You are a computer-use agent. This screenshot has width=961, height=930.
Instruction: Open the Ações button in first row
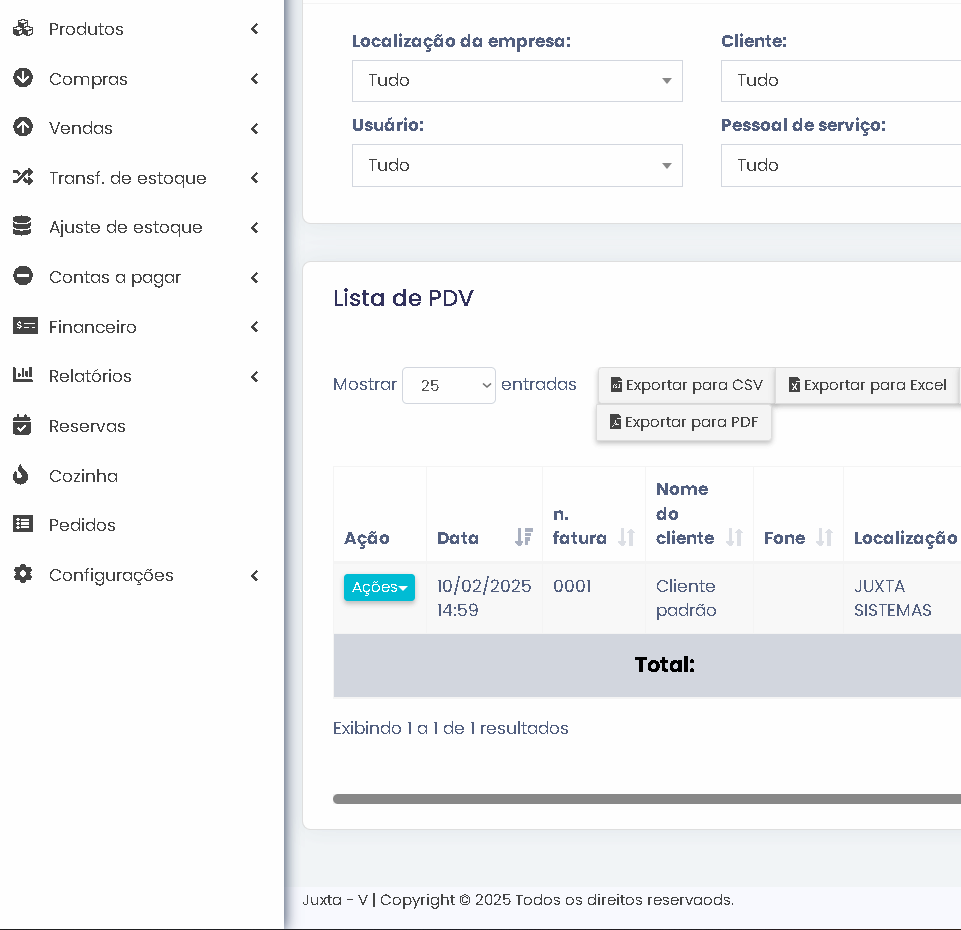(379, 588)
